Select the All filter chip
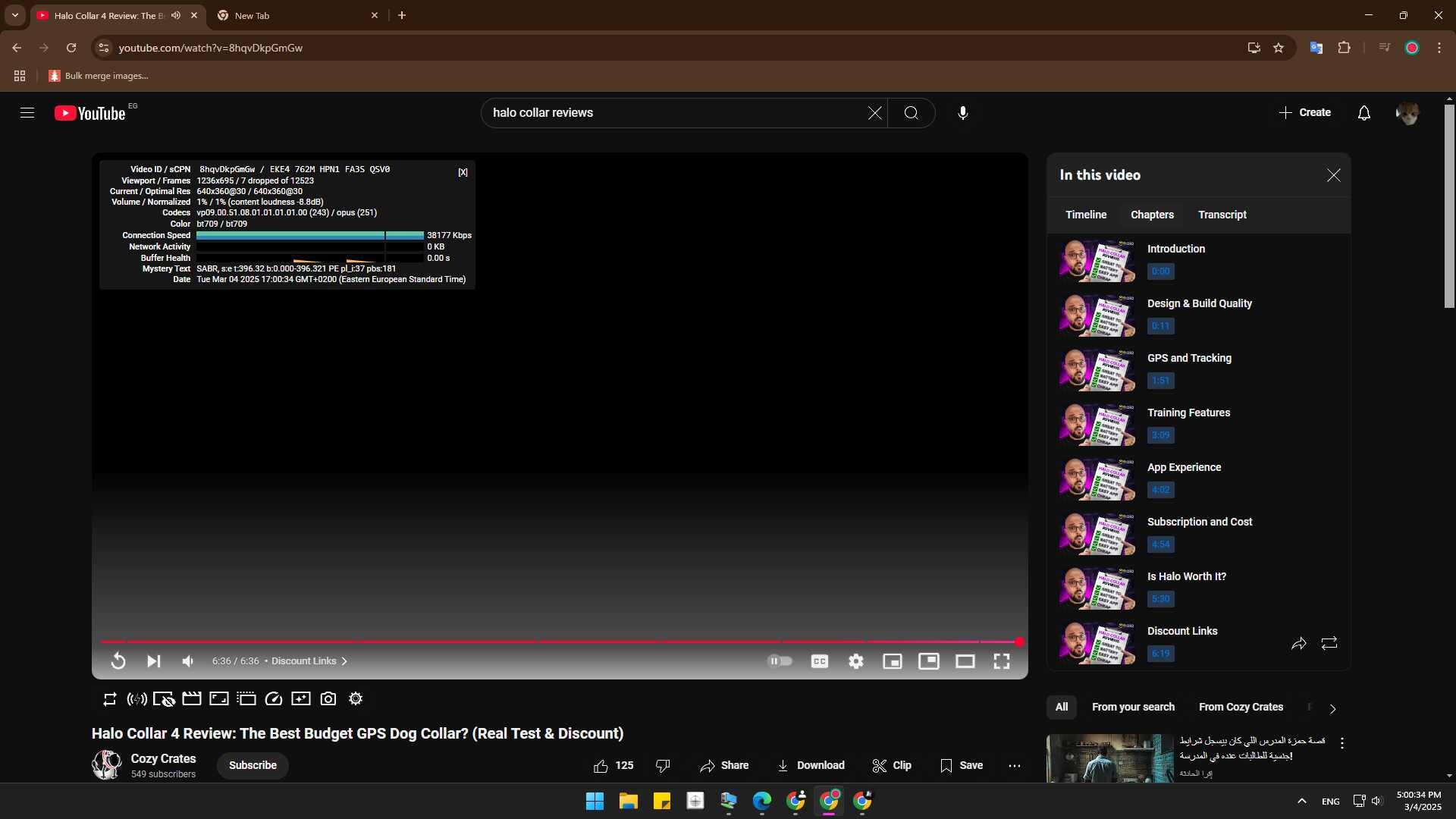 pyautogui.click(x=1062, y=707)
